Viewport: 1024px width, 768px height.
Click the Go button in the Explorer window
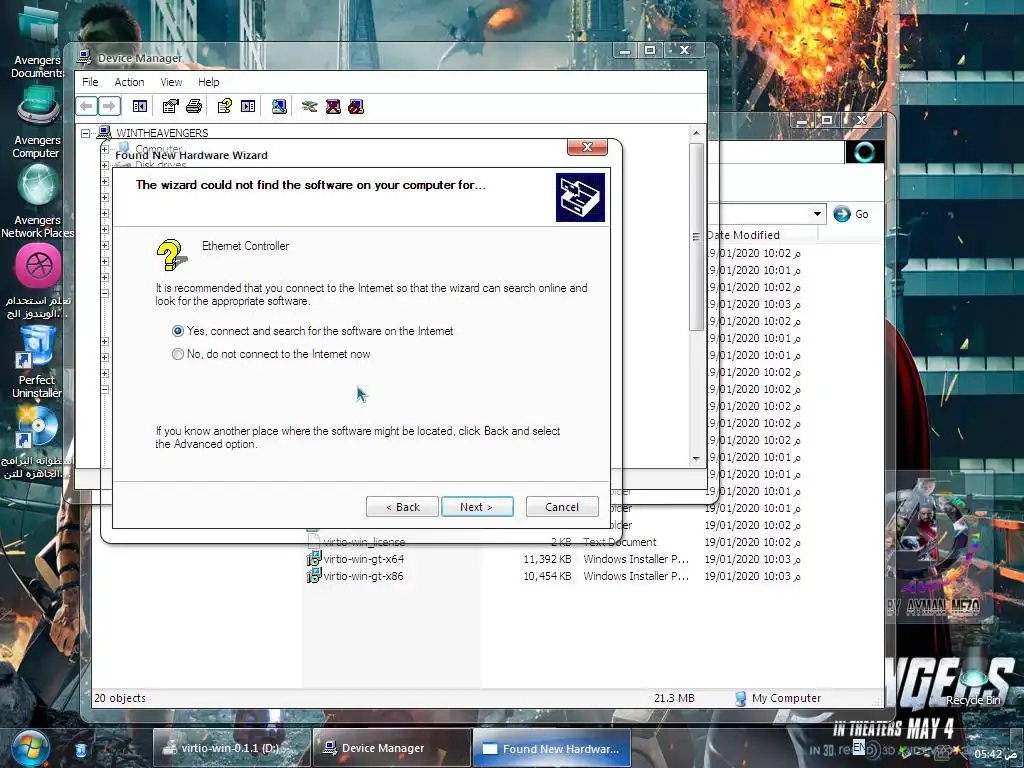coord(851,214)
